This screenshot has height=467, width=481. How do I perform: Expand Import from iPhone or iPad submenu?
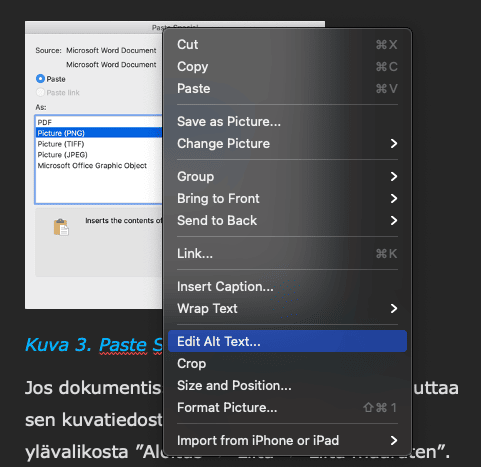[x=287, y=441]
